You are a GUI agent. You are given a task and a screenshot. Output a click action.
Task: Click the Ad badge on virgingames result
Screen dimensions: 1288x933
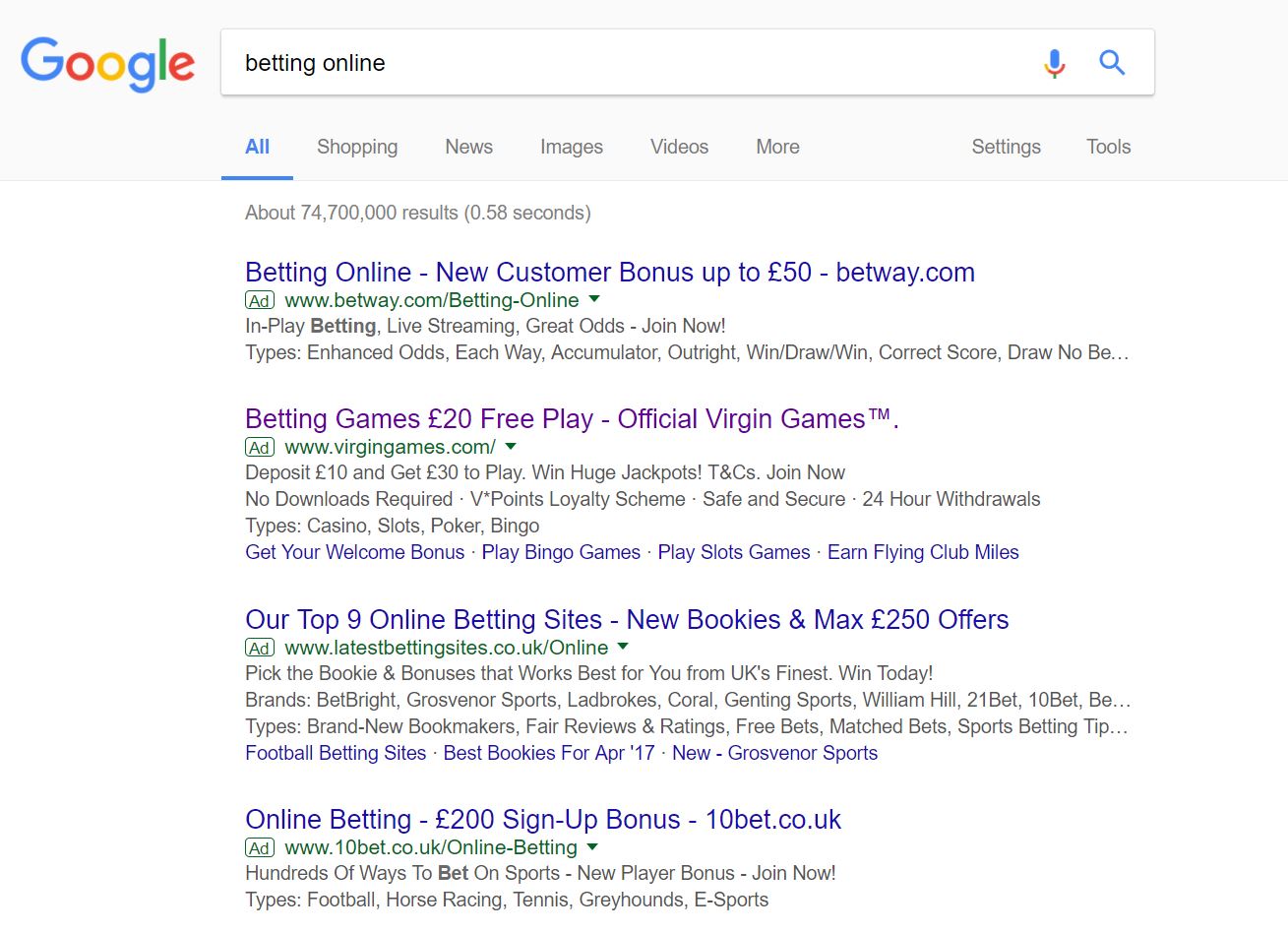pyautogui.click(x=260, y=447)
